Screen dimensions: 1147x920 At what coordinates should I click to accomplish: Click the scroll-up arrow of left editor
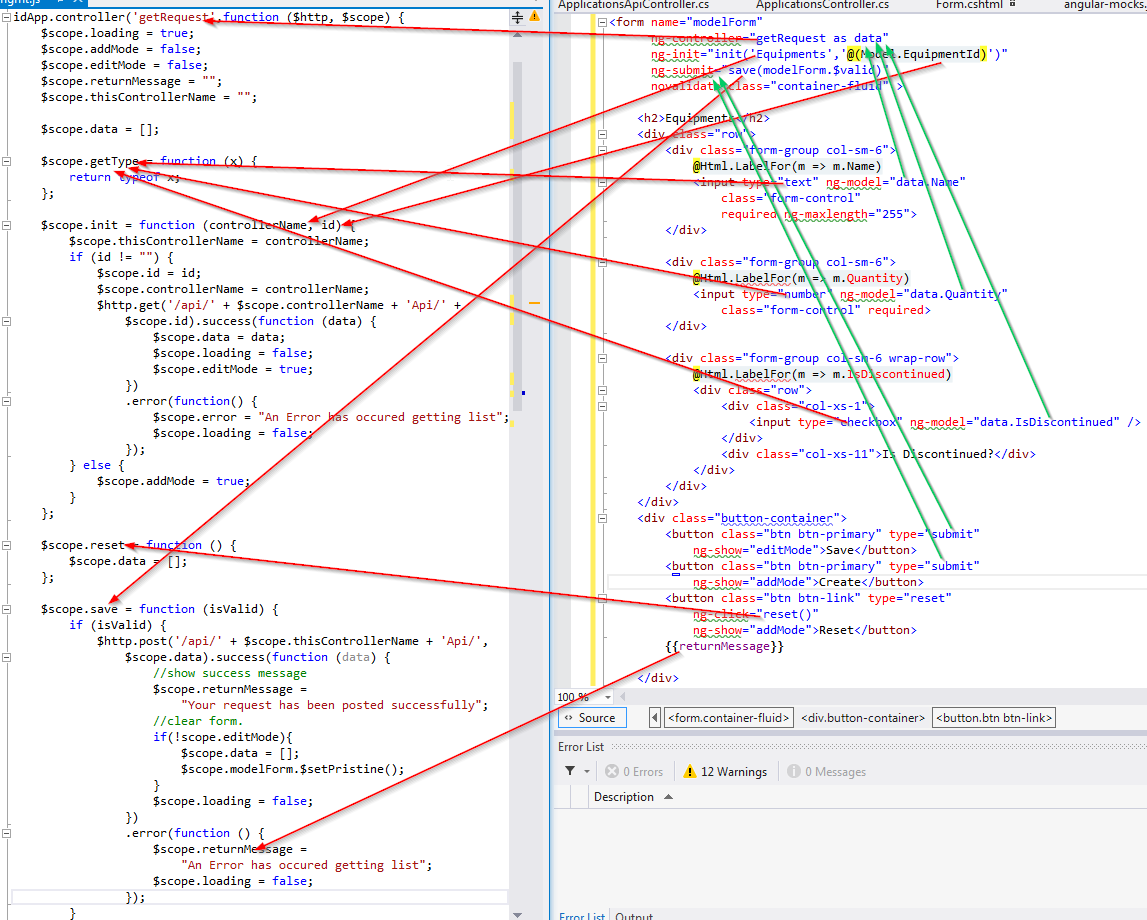[517, 34]
